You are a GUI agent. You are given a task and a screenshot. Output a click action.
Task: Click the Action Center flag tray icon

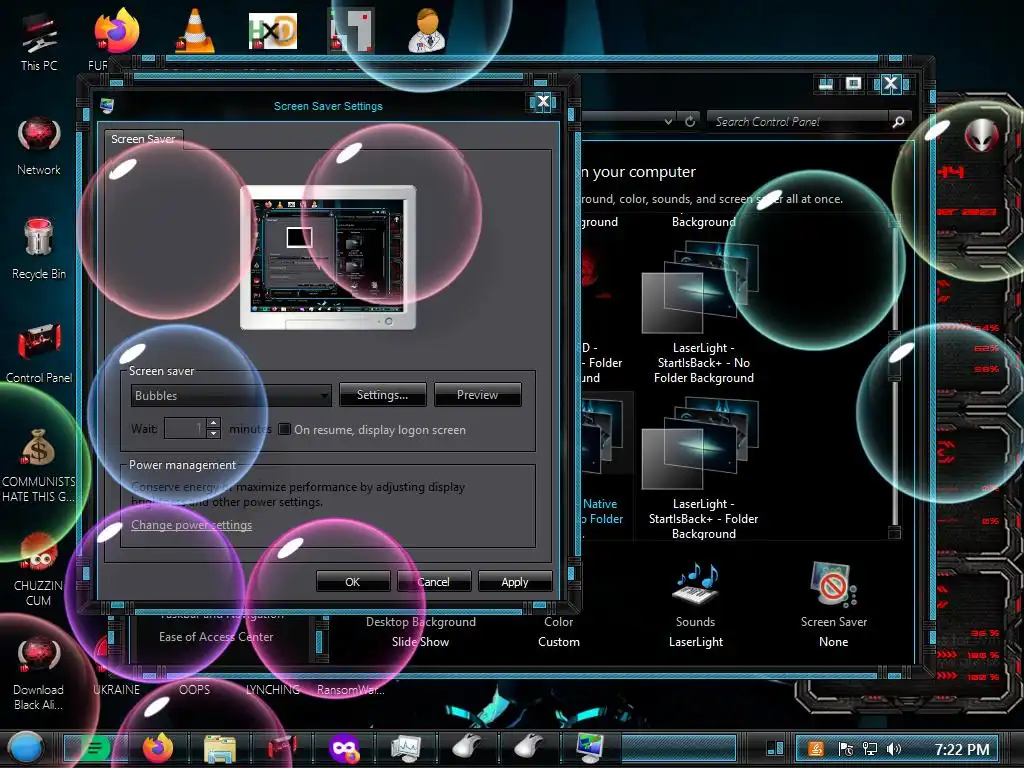click(846, 749)
